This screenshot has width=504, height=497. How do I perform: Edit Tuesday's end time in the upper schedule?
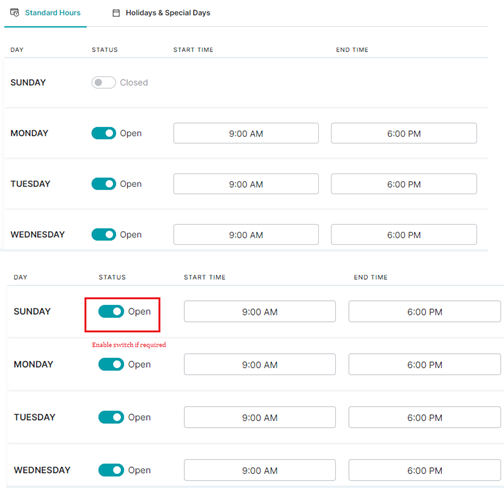pyautogui.click(x=404, y=184)
